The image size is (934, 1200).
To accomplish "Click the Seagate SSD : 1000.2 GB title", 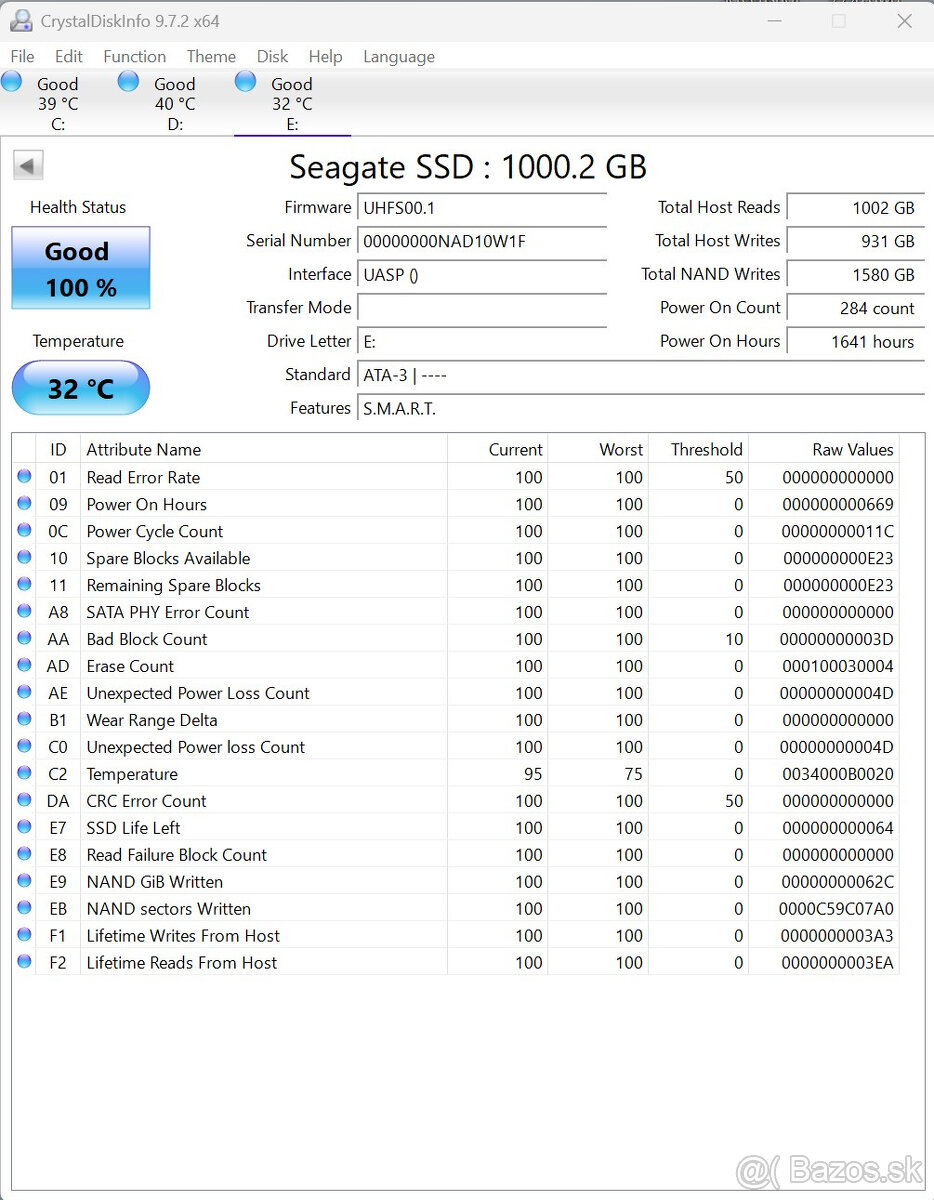I will pos(468,166).
